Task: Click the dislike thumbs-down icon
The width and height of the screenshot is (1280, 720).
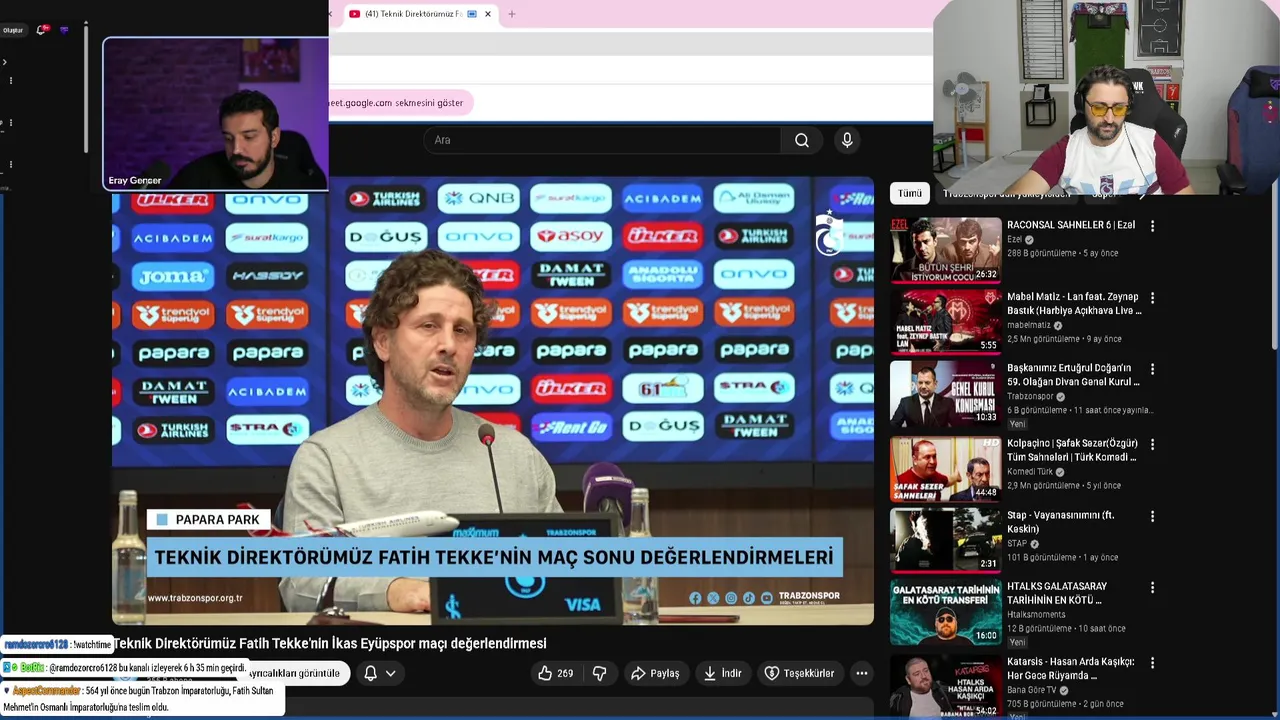Action: pos(600,673)
